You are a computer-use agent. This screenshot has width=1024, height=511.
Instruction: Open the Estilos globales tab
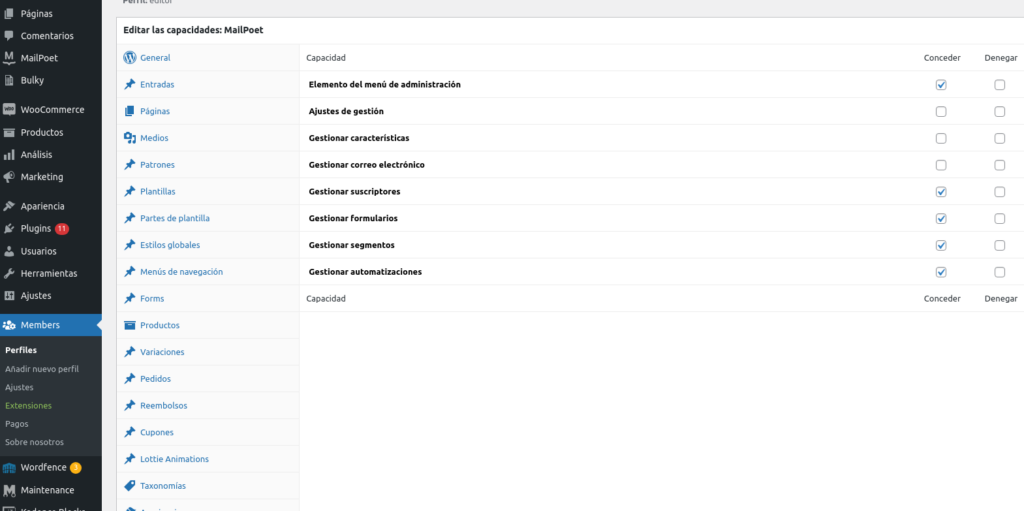click(x=208, y=245)
